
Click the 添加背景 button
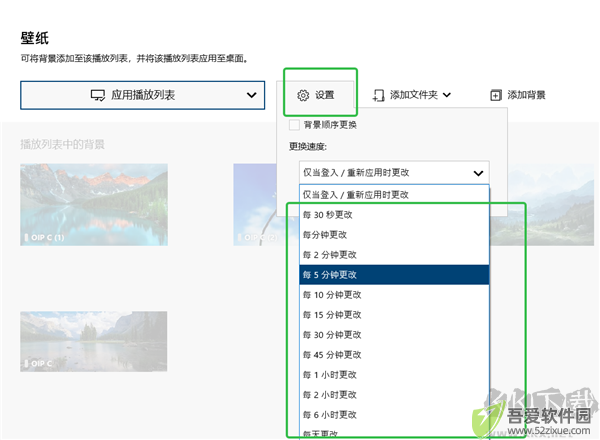click(518, 95)
